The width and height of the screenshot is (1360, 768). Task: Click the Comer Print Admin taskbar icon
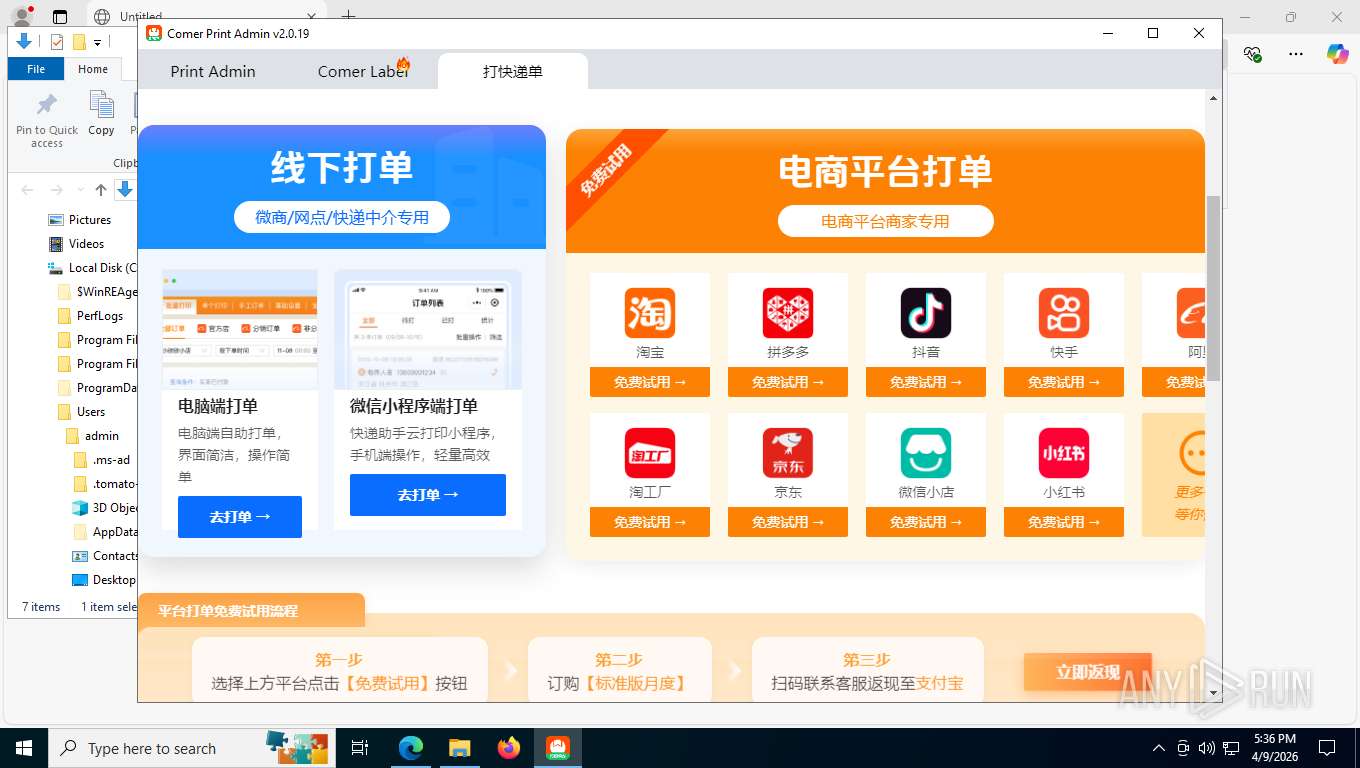(557, 748)
